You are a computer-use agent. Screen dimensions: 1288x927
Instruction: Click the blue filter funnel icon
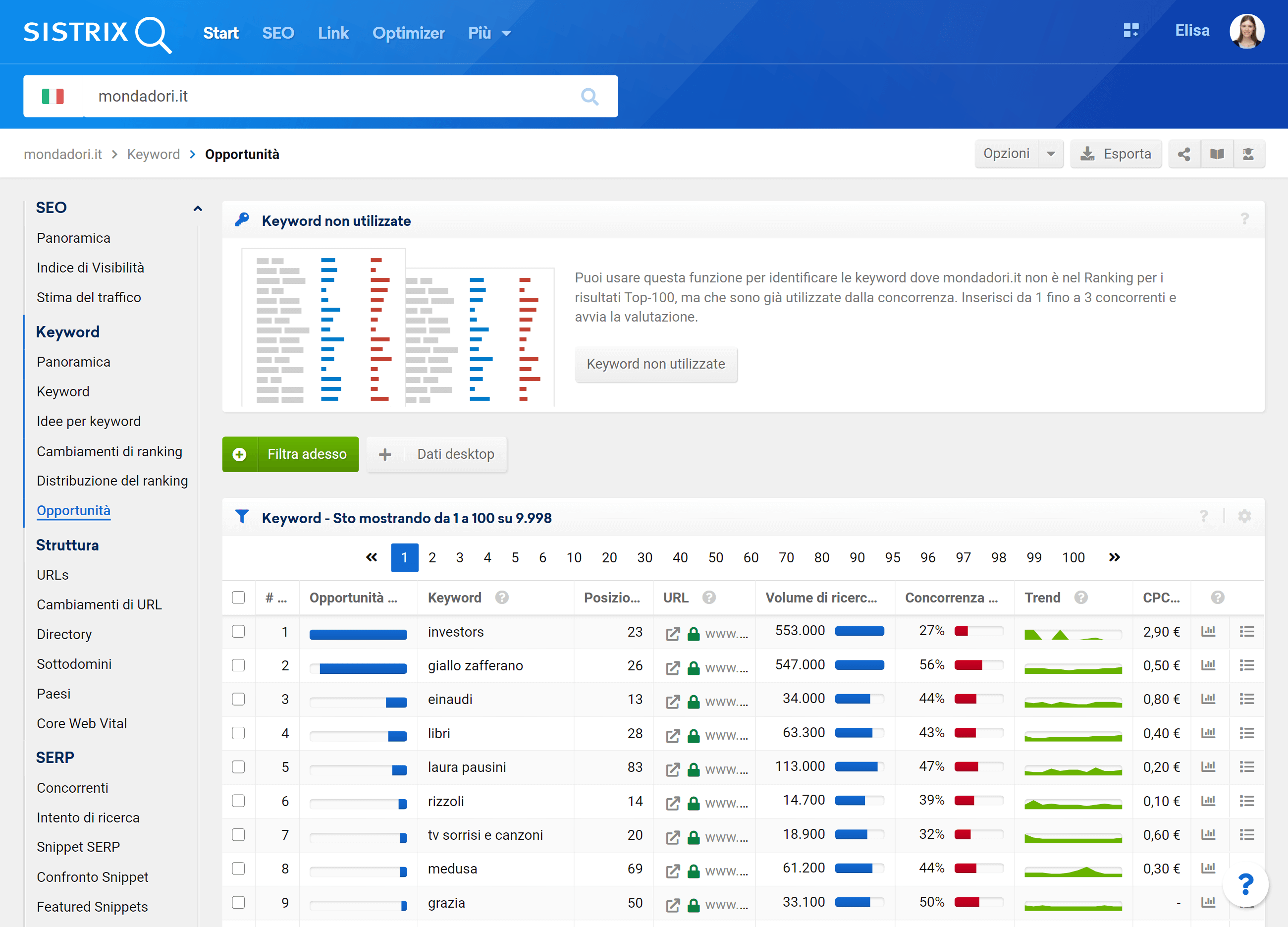click(x=242, y=516)
